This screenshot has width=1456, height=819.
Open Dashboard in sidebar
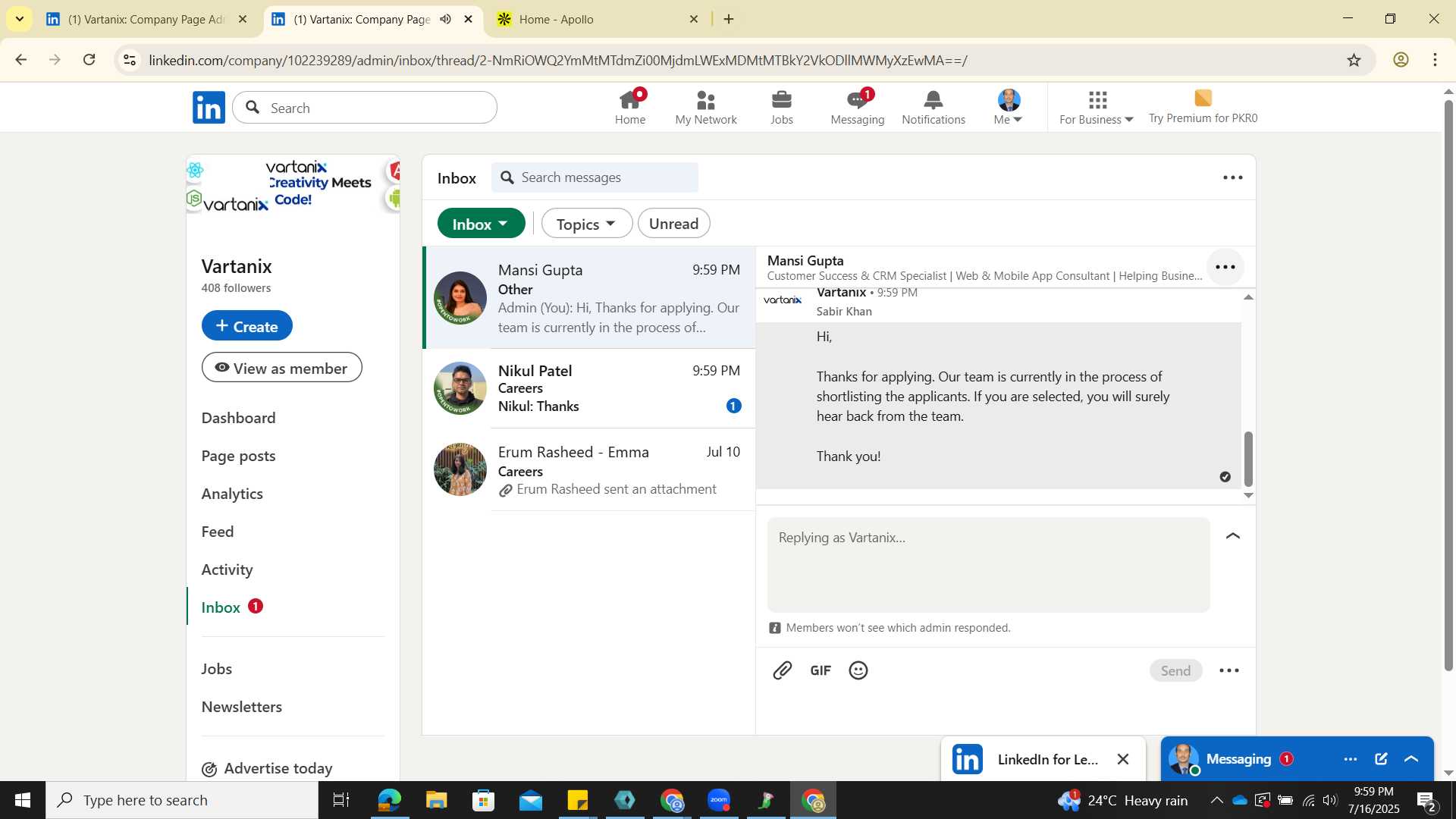coord(238,418)
